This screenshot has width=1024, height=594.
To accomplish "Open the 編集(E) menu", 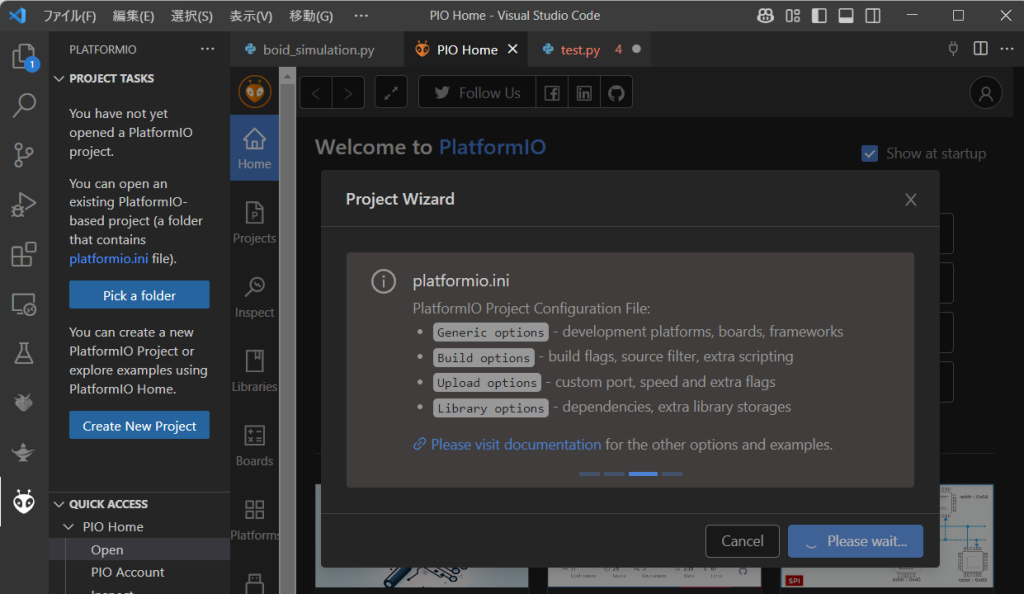I will pyautogui.click(x=133, y=16).
